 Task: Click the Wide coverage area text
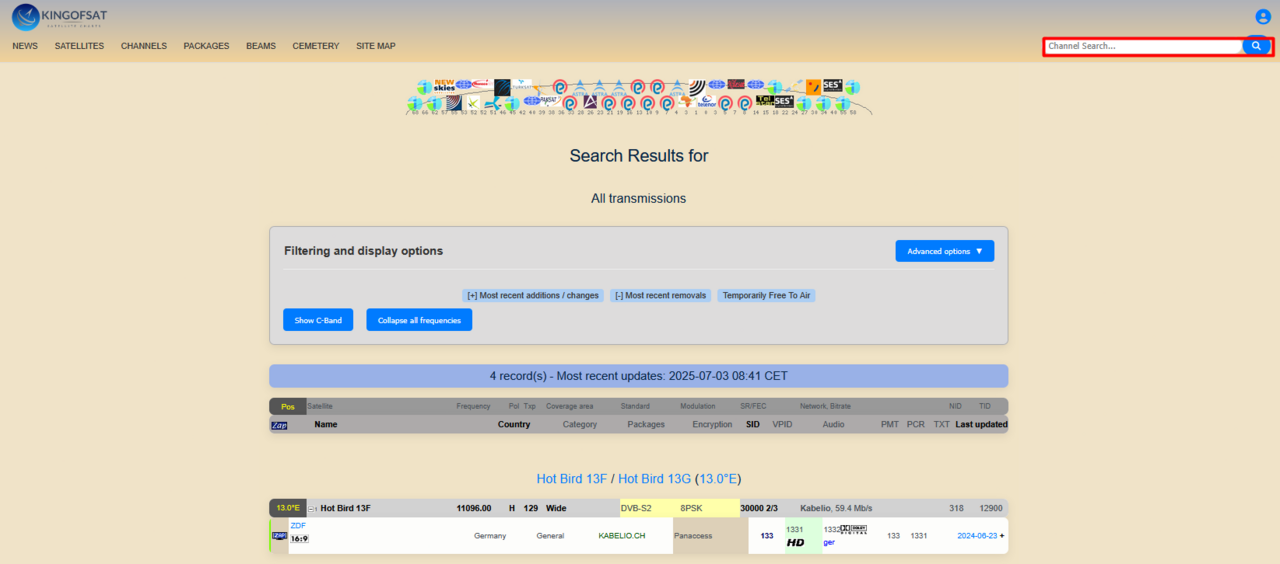pyautogui.click(x=556, y=508)
